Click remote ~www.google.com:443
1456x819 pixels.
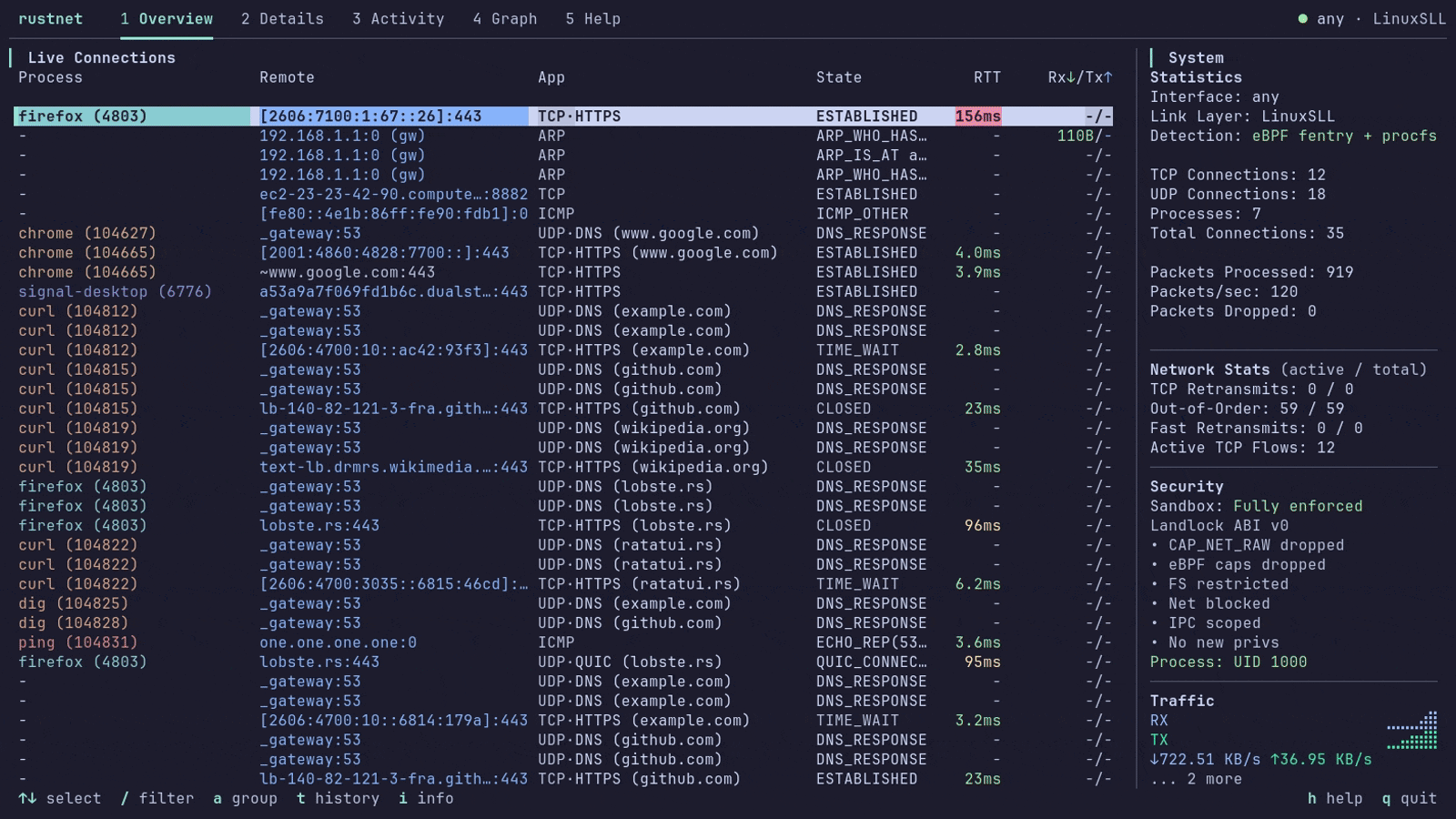pyautogui.click(x=347, y=272)
